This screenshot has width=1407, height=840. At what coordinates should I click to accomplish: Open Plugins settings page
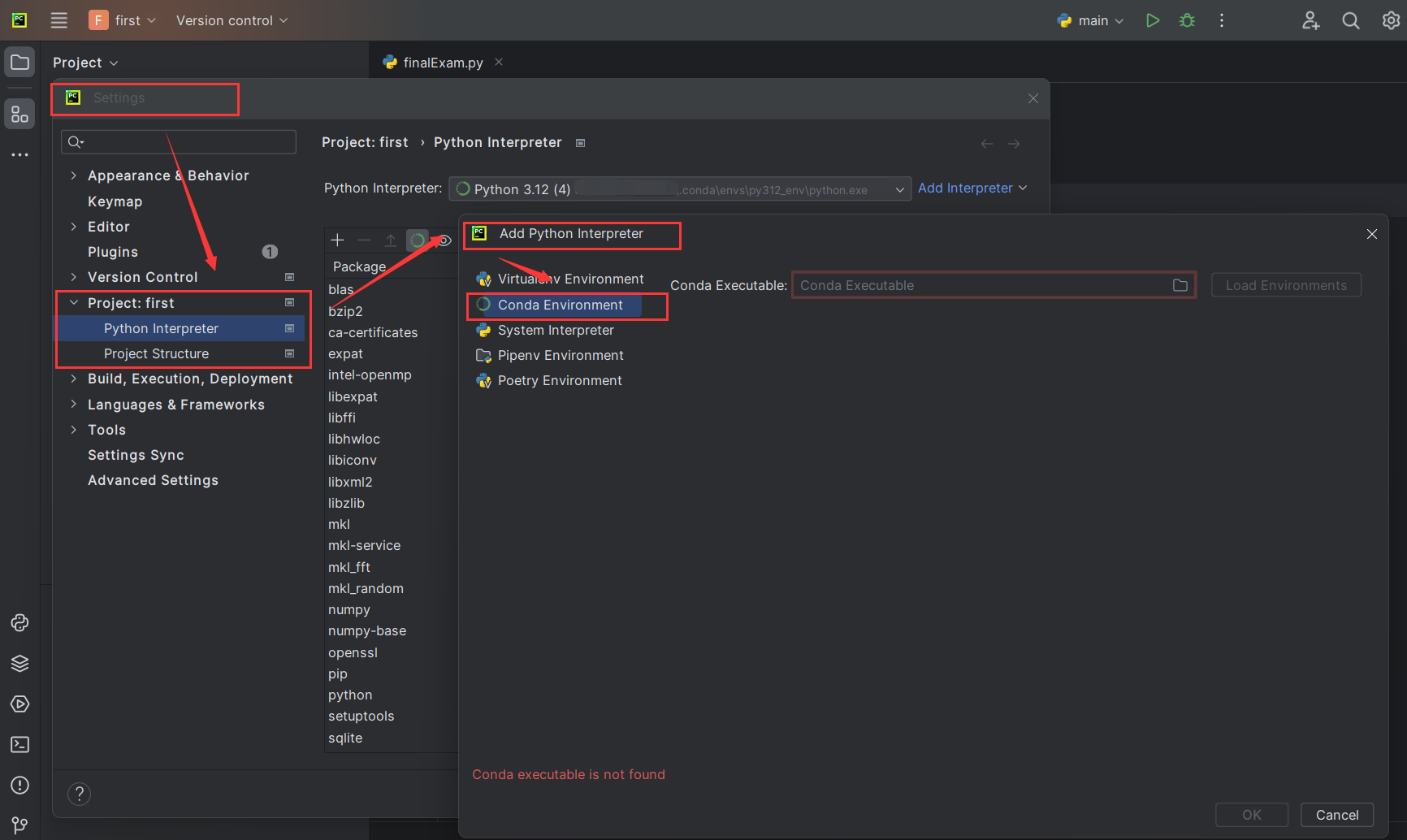[113, 252]
